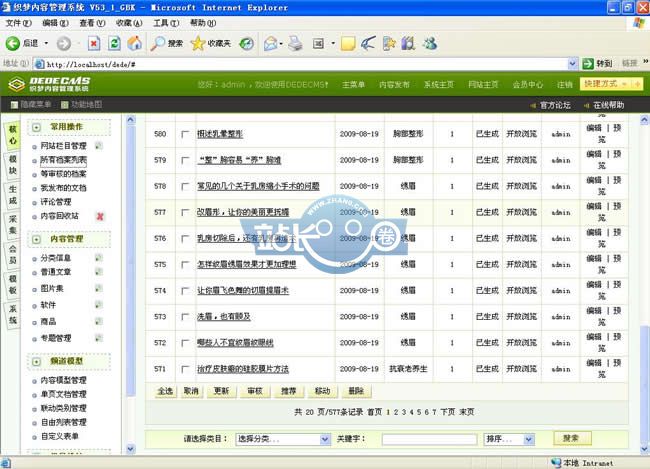Click the 删除 button
This screenshot has width=650, height=469.
356,391
